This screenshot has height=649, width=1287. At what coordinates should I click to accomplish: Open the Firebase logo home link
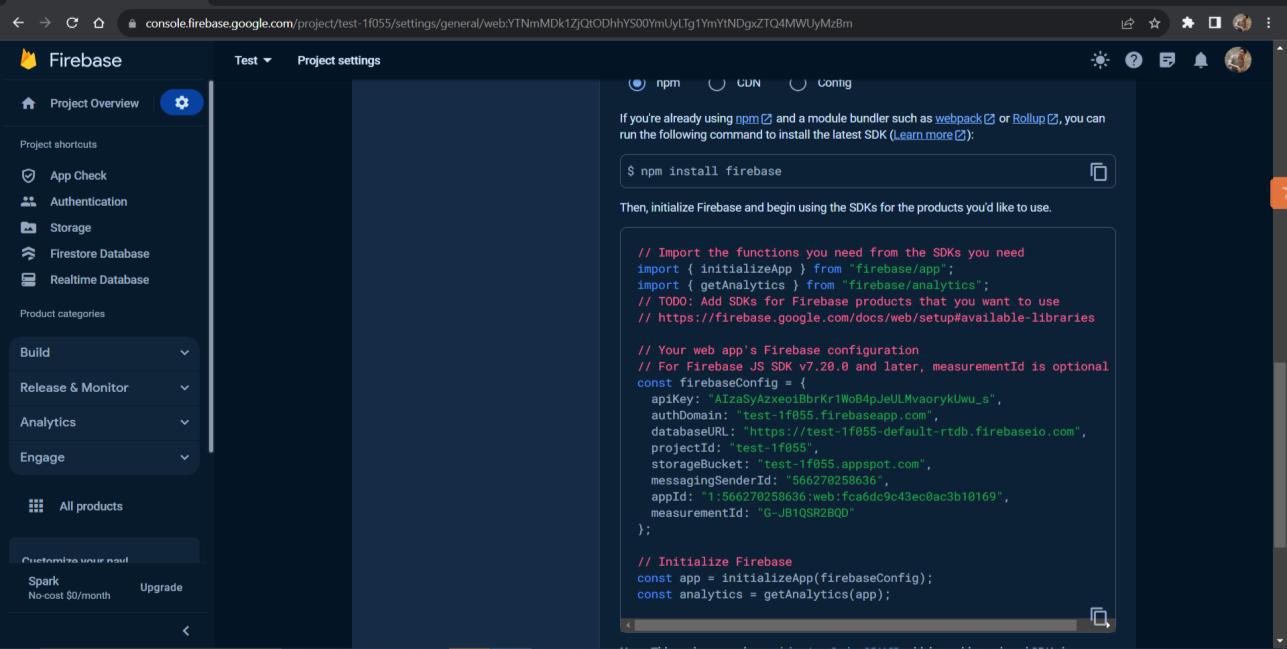coord(71,60)
